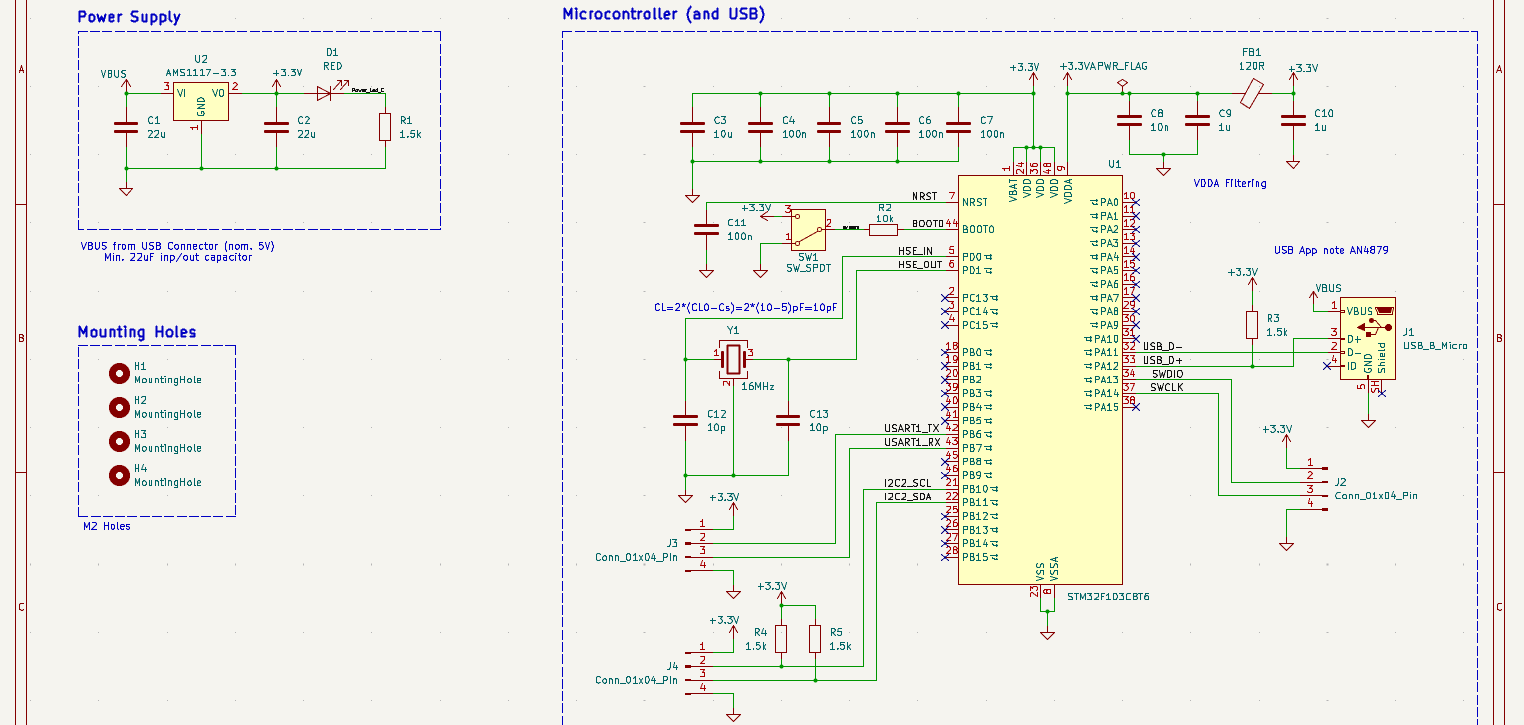
Task: Click mounting hole symbol H4
Action: pyautogui.click(x=119, y=475)
